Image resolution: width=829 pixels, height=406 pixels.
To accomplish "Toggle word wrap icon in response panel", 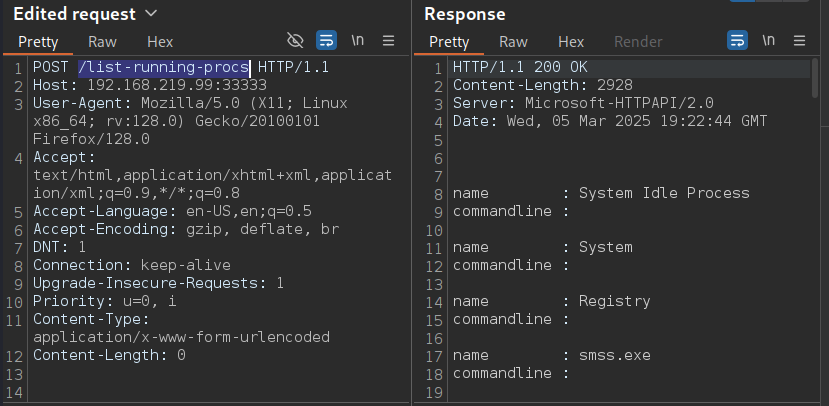I will (x=737, y=41).
